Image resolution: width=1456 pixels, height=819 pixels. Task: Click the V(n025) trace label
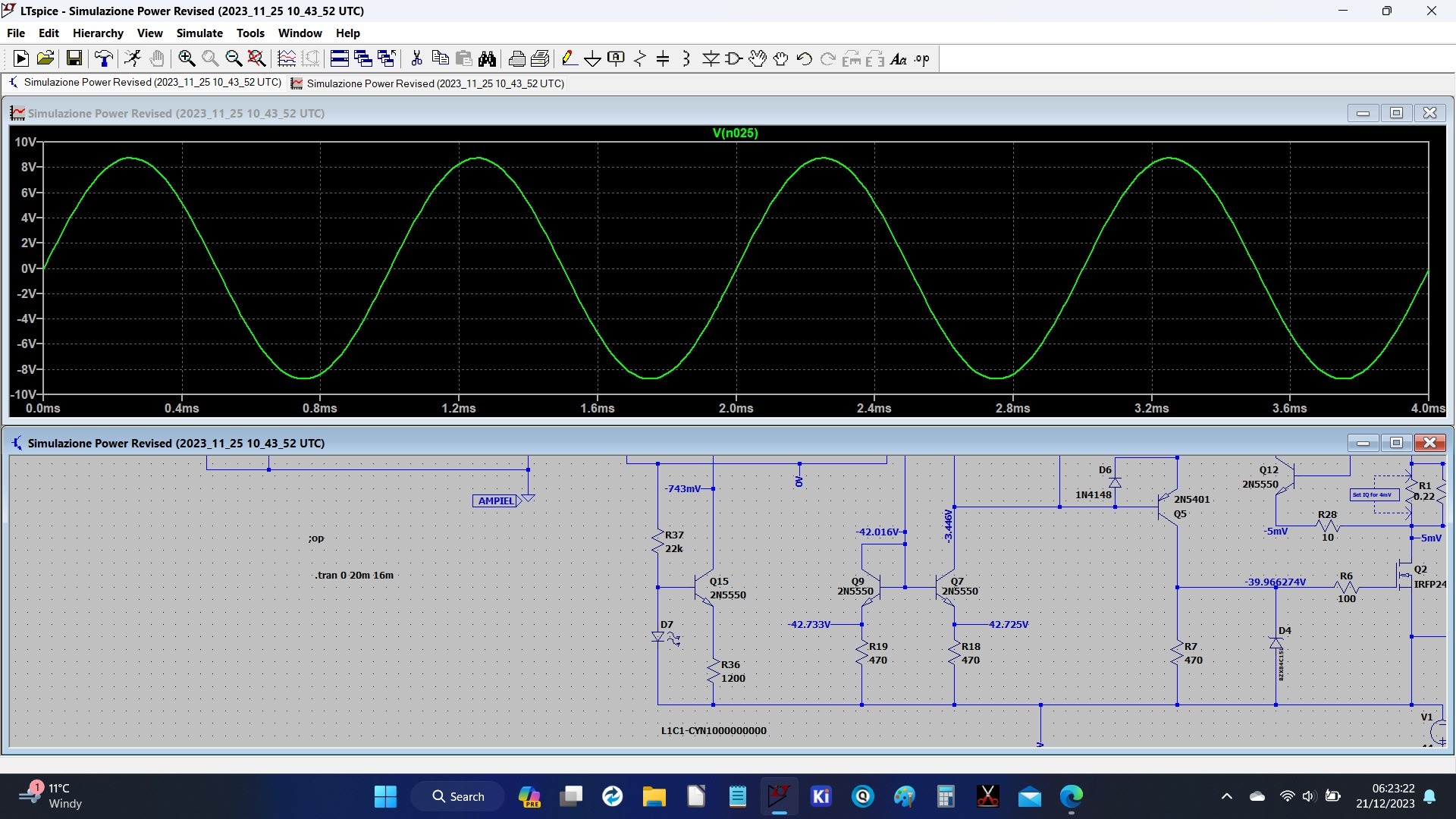pos(735,133)
